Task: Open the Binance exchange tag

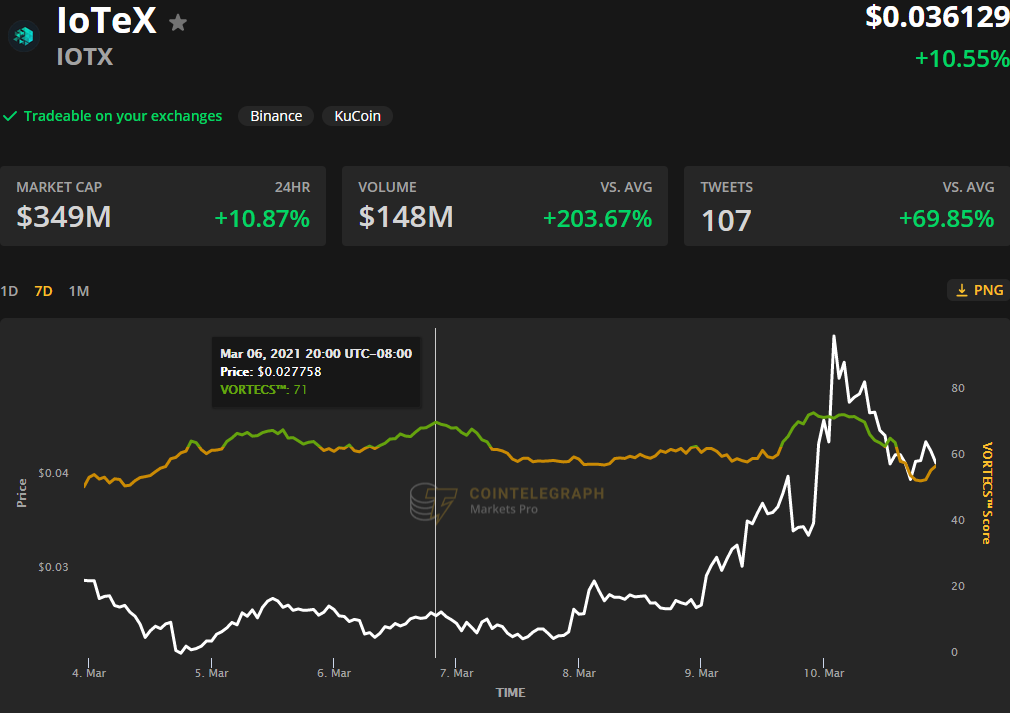Action: [276, 116]
